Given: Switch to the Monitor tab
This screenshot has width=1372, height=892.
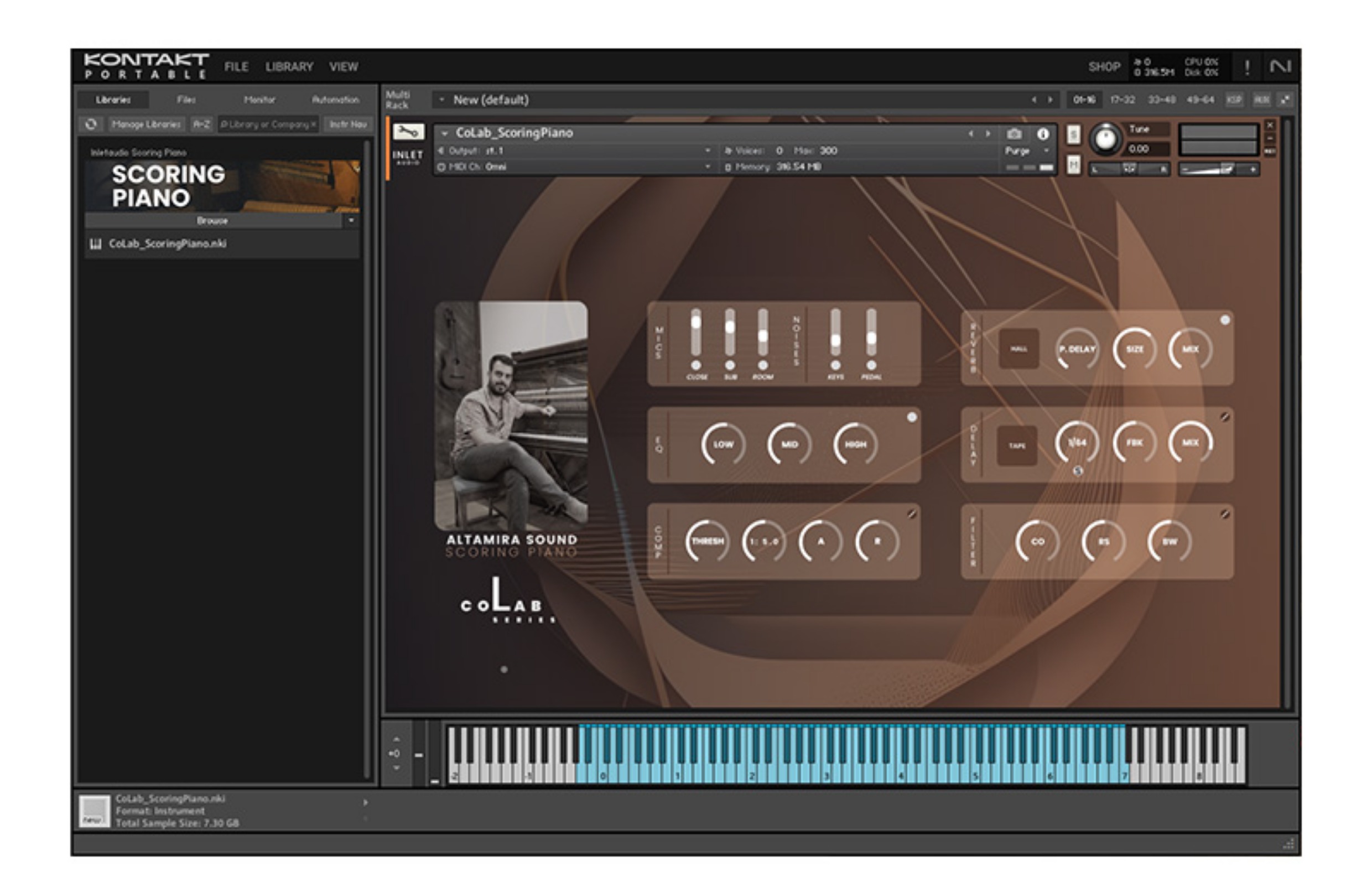Looking at the screenshot, I should coord(259,100).
